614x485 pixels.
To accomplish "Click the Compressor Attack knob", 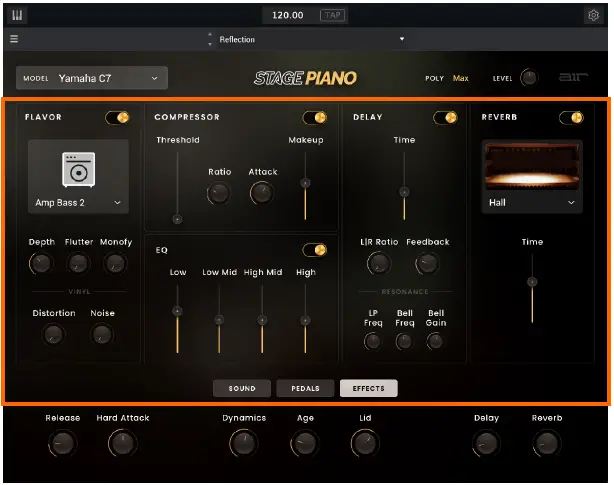I will coord(262,193).
